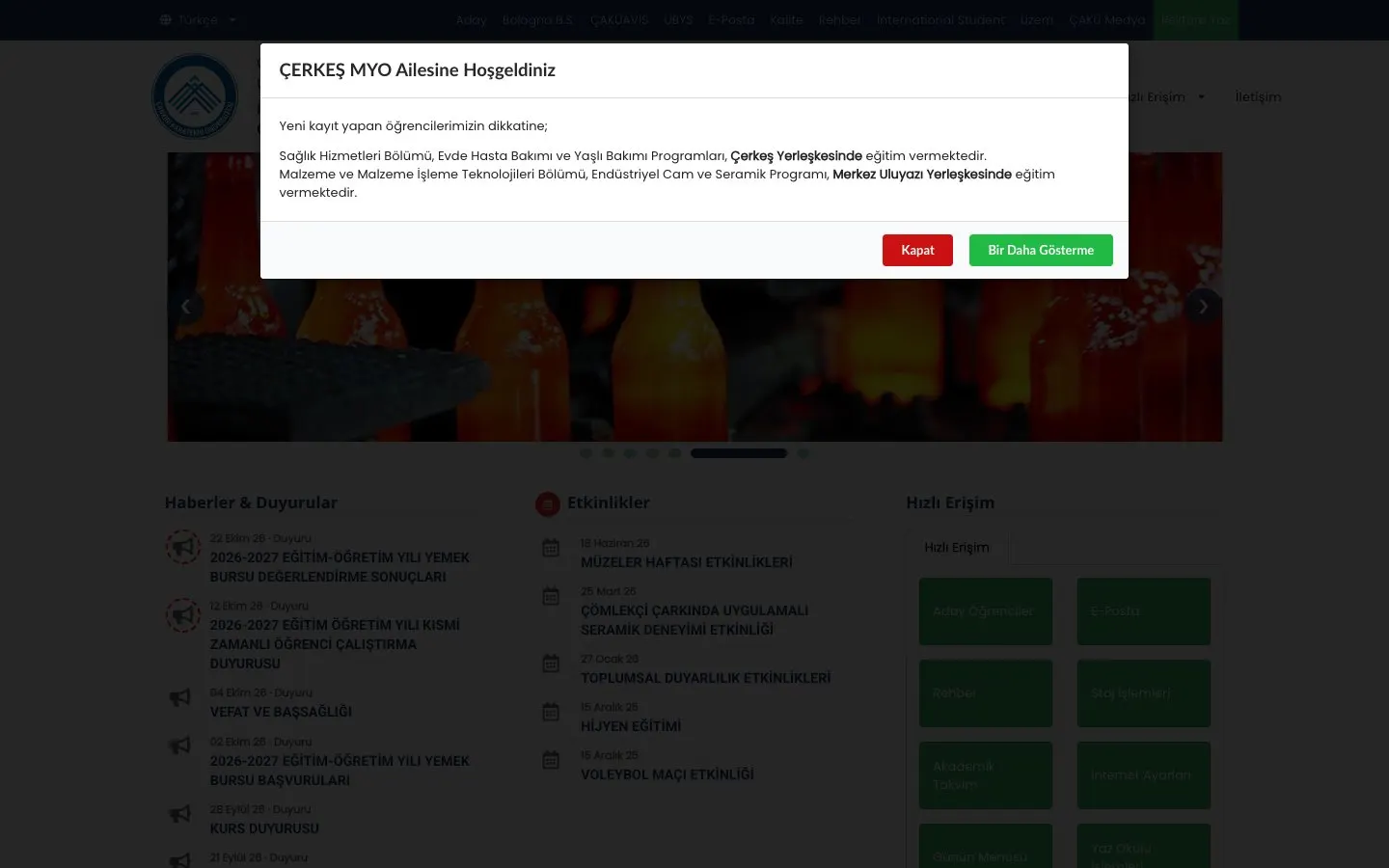Open the Akademik Takvim quick access tile
Screen dimensions: 1389x868
click(986, 775)
